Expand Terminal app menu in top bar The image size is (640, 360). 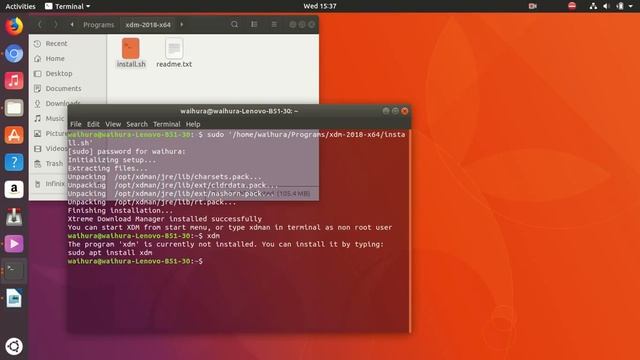68,6
